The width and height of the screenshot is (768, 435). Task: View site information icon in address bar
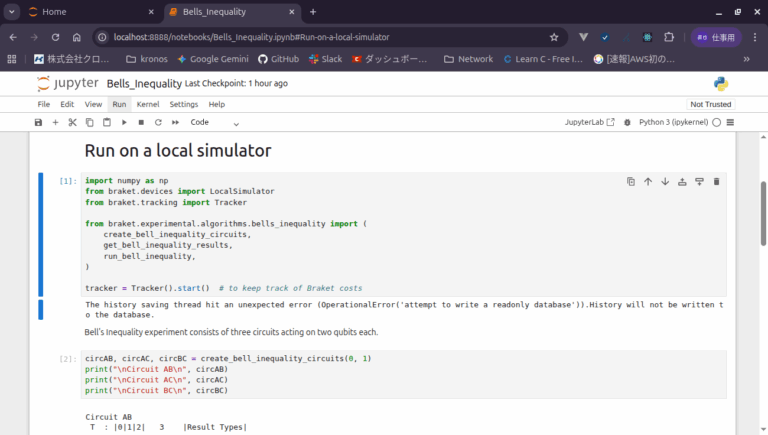coord(102,37)
